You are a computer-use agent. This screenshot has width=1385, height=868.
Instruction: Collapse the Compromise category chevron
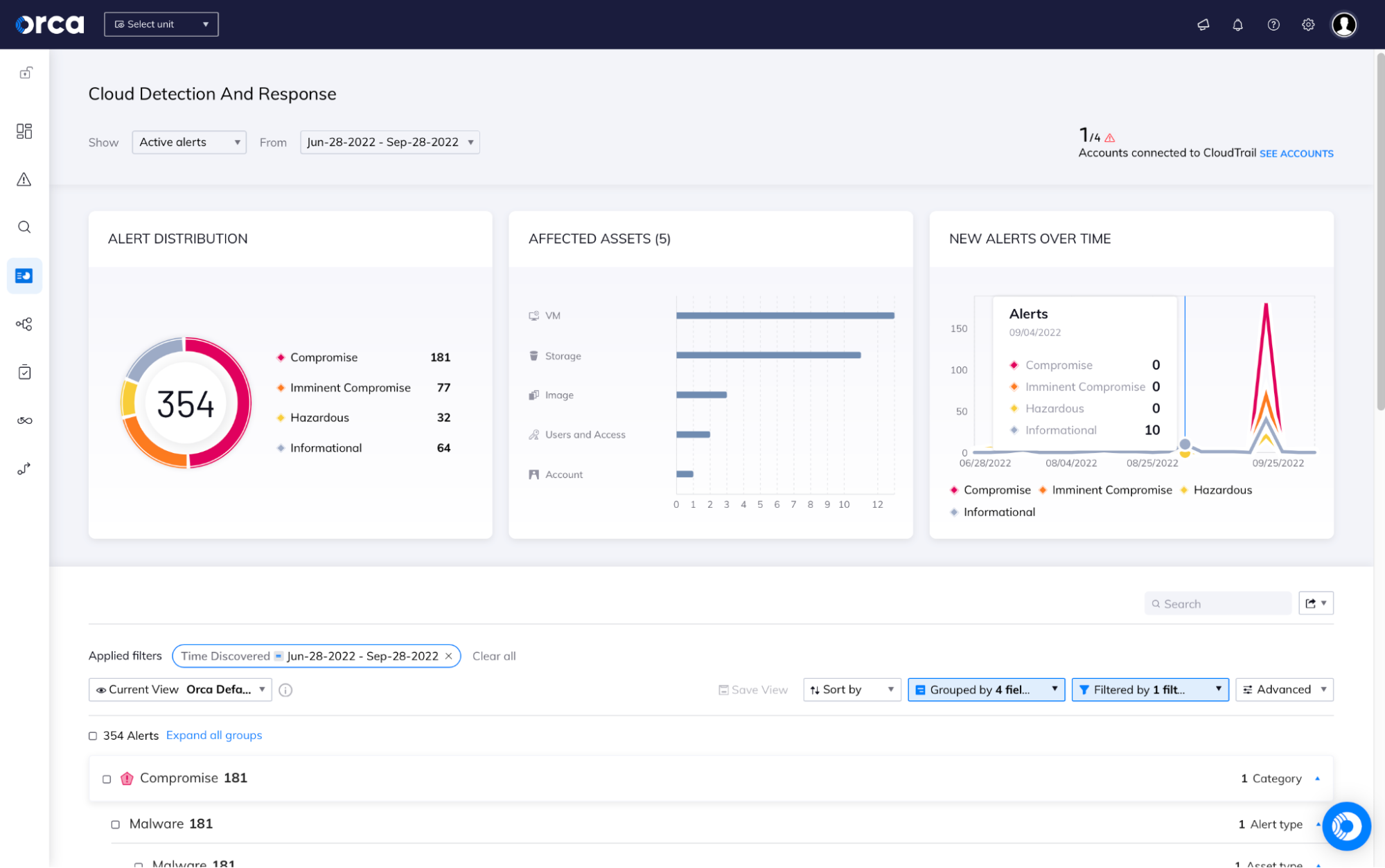pyautogui.click(x=1317, y=779)
